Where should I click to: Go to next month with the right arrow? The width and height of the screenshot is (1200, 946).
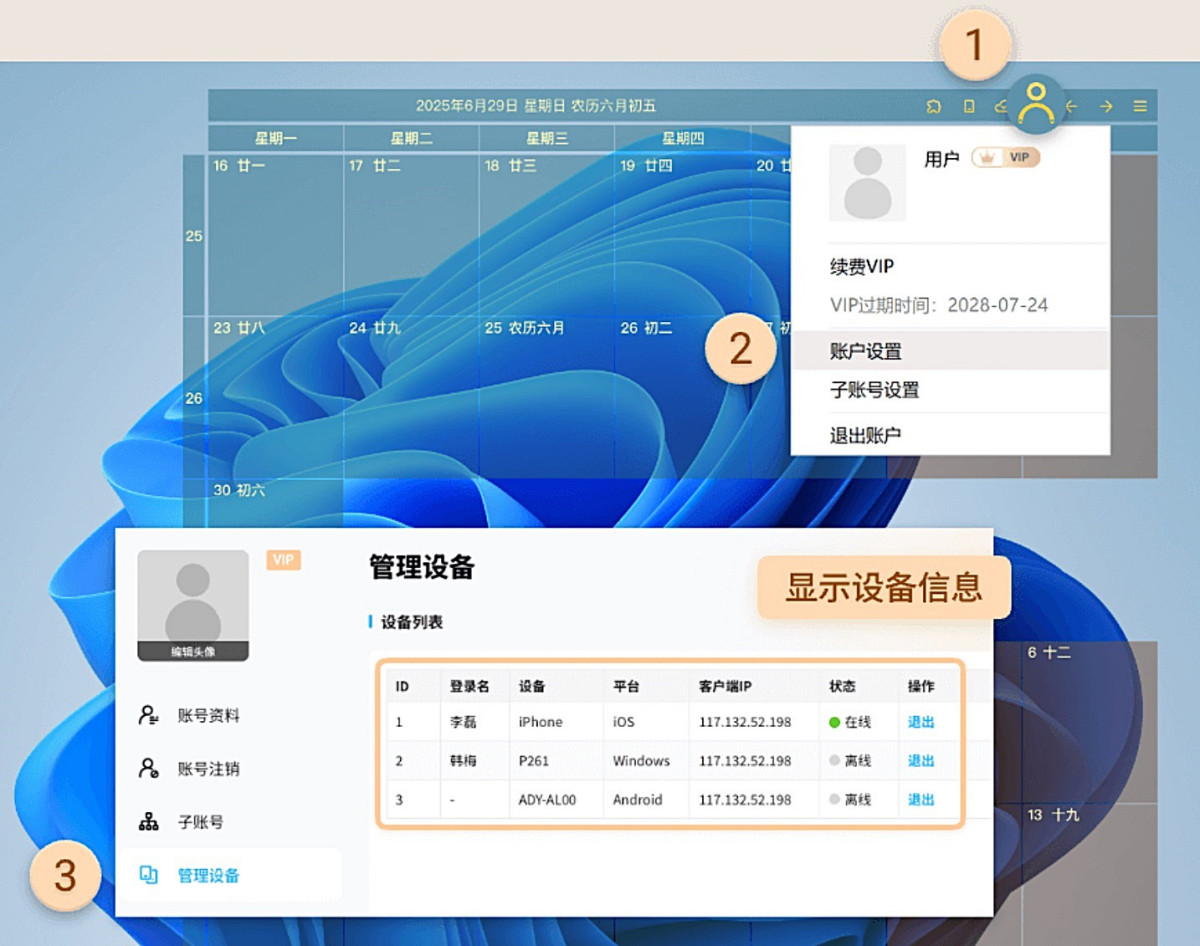click(1106, 105)
